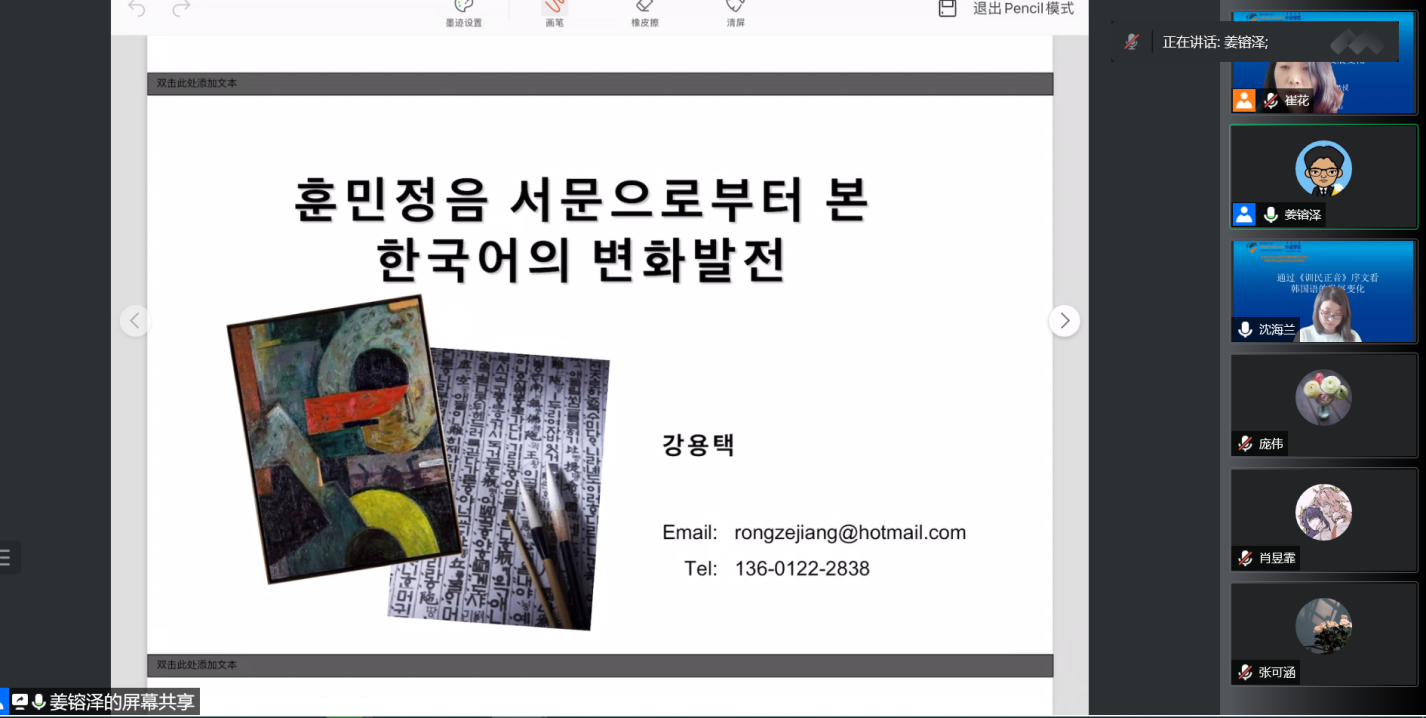This screenshot has width=1426, height=718.
Task: Select 肖昱霏's participant tile
Action: click(x=1323, y=520)
